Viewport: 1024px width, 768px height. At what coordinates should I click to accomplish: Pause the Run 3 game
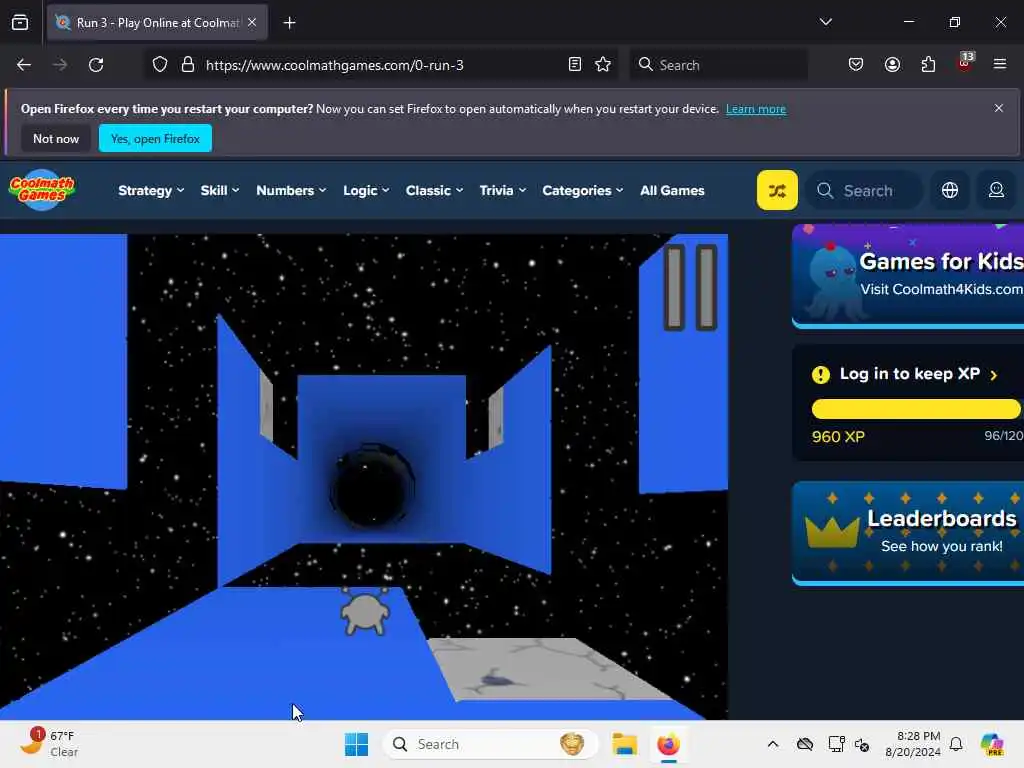click(x=690, y=287)
